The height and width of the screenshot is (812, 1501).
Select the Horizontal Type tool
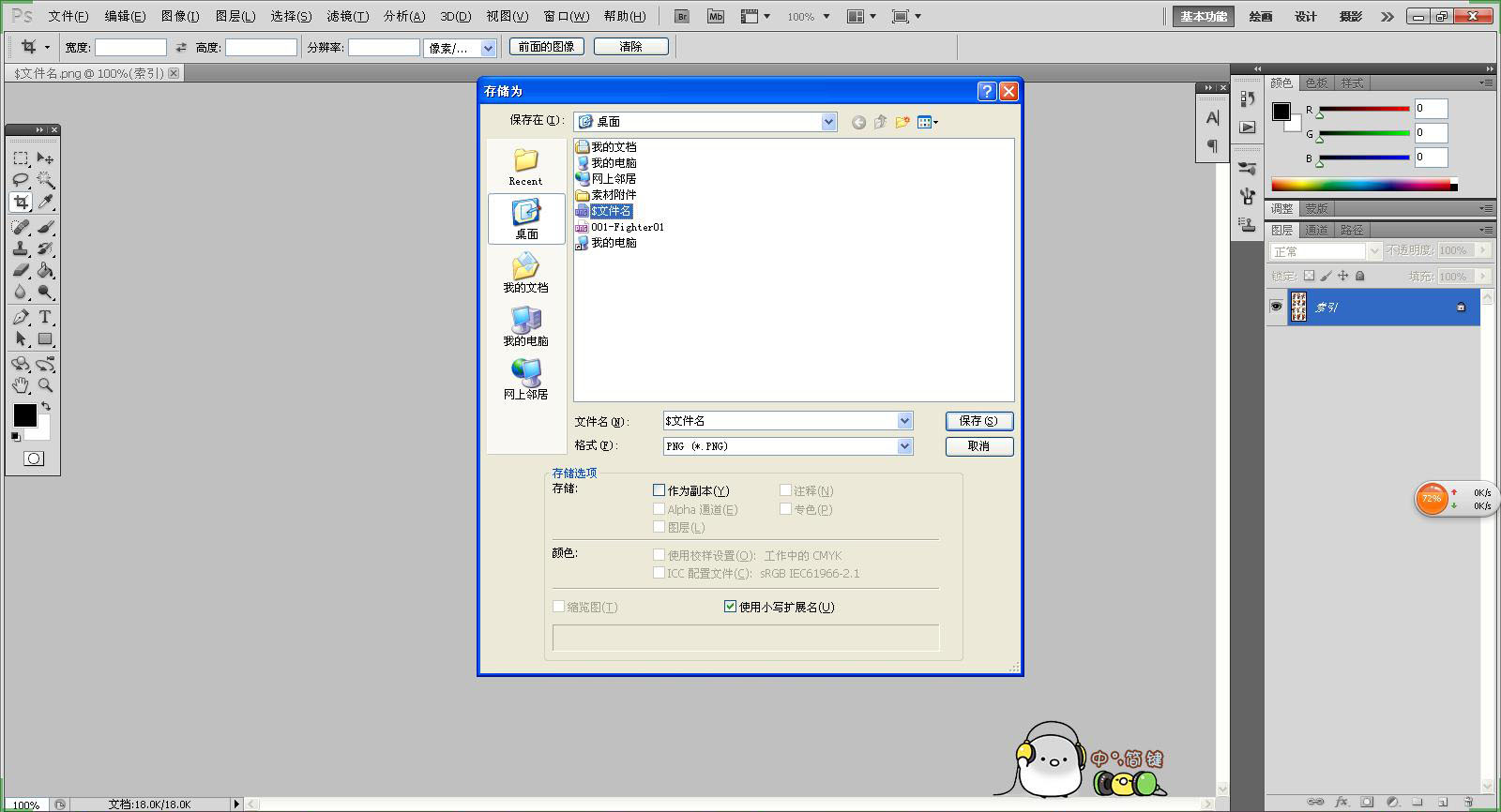point(45,317)
